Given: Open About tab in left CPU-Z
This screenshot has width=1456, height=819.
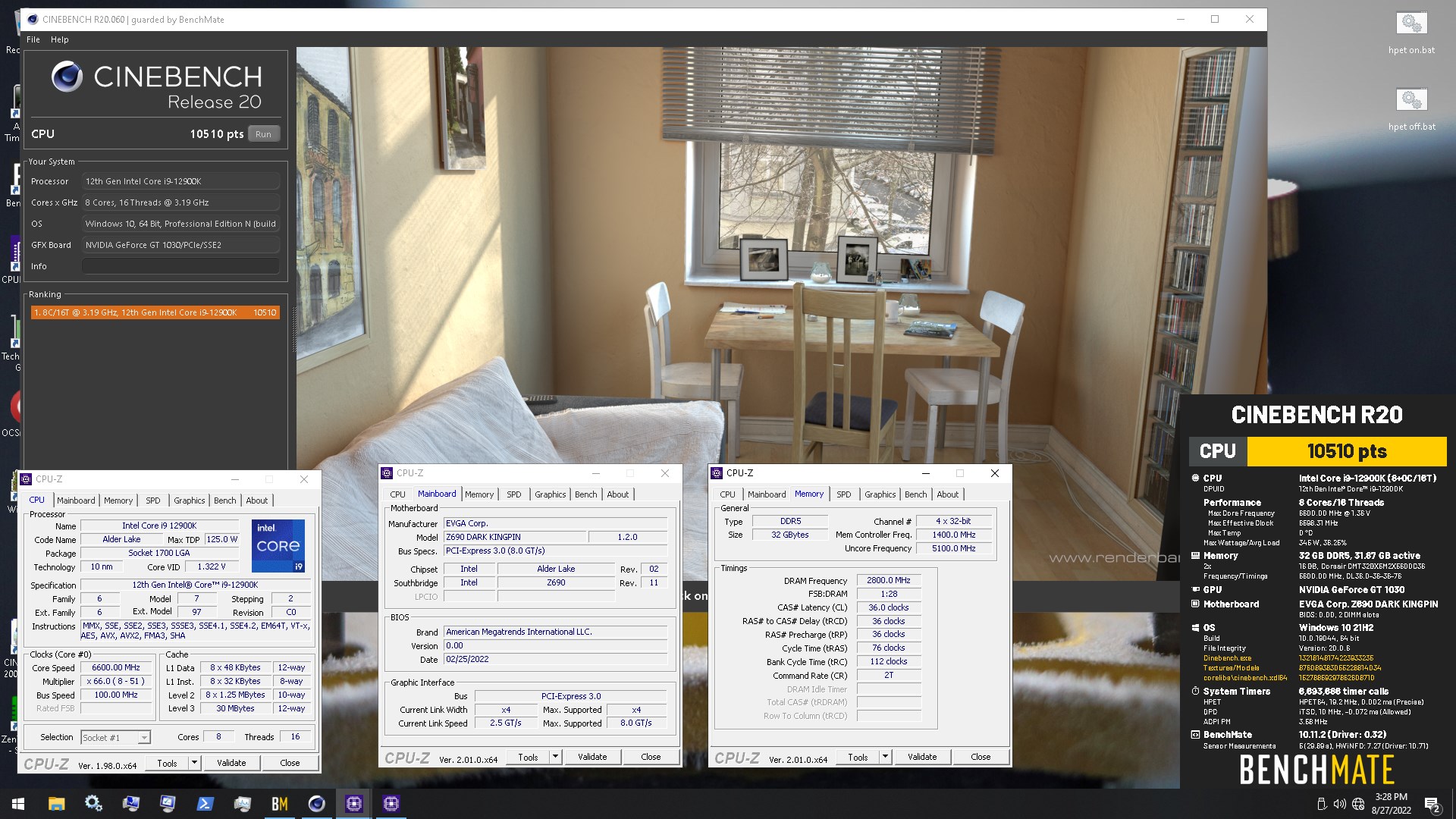Looking at the screenshot, I should point(257,500).
